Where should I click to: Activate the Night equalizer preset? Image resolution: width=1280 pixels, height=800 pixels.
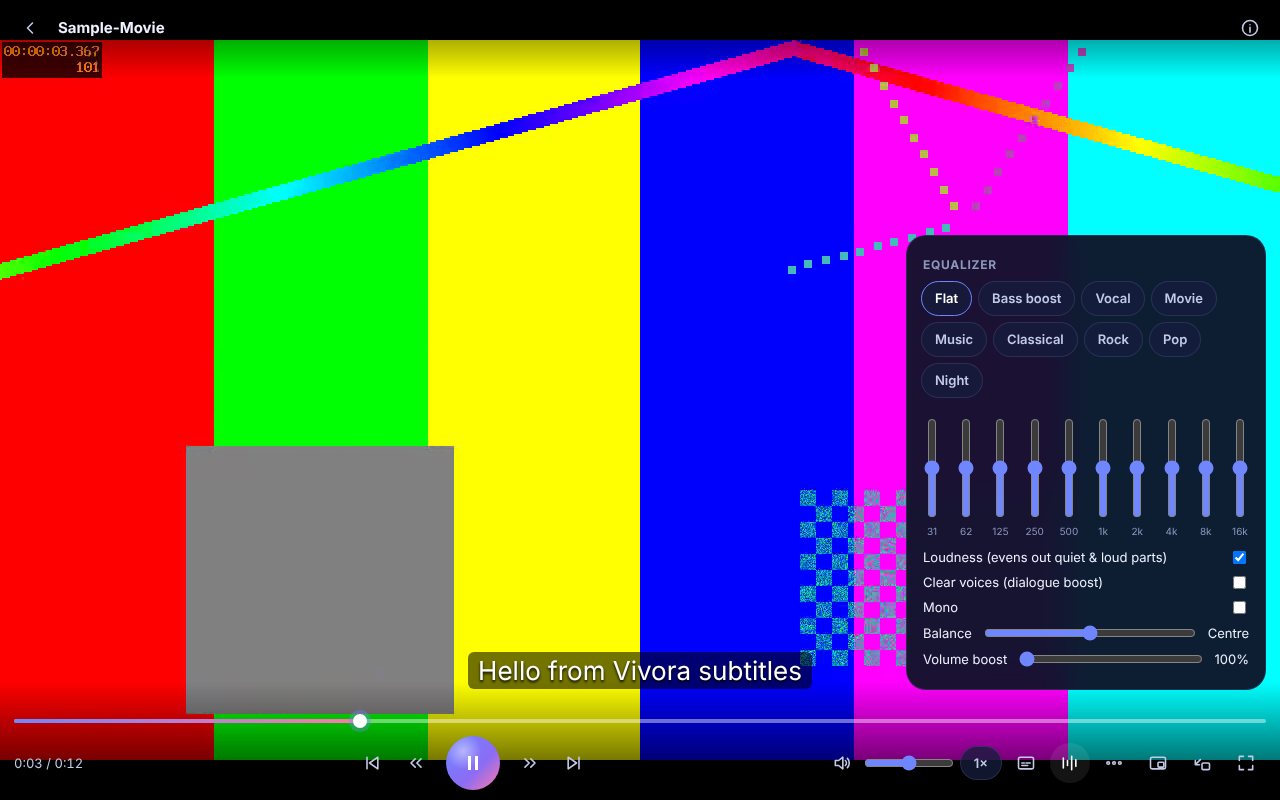pyautogui.click(x=952, y=380)
